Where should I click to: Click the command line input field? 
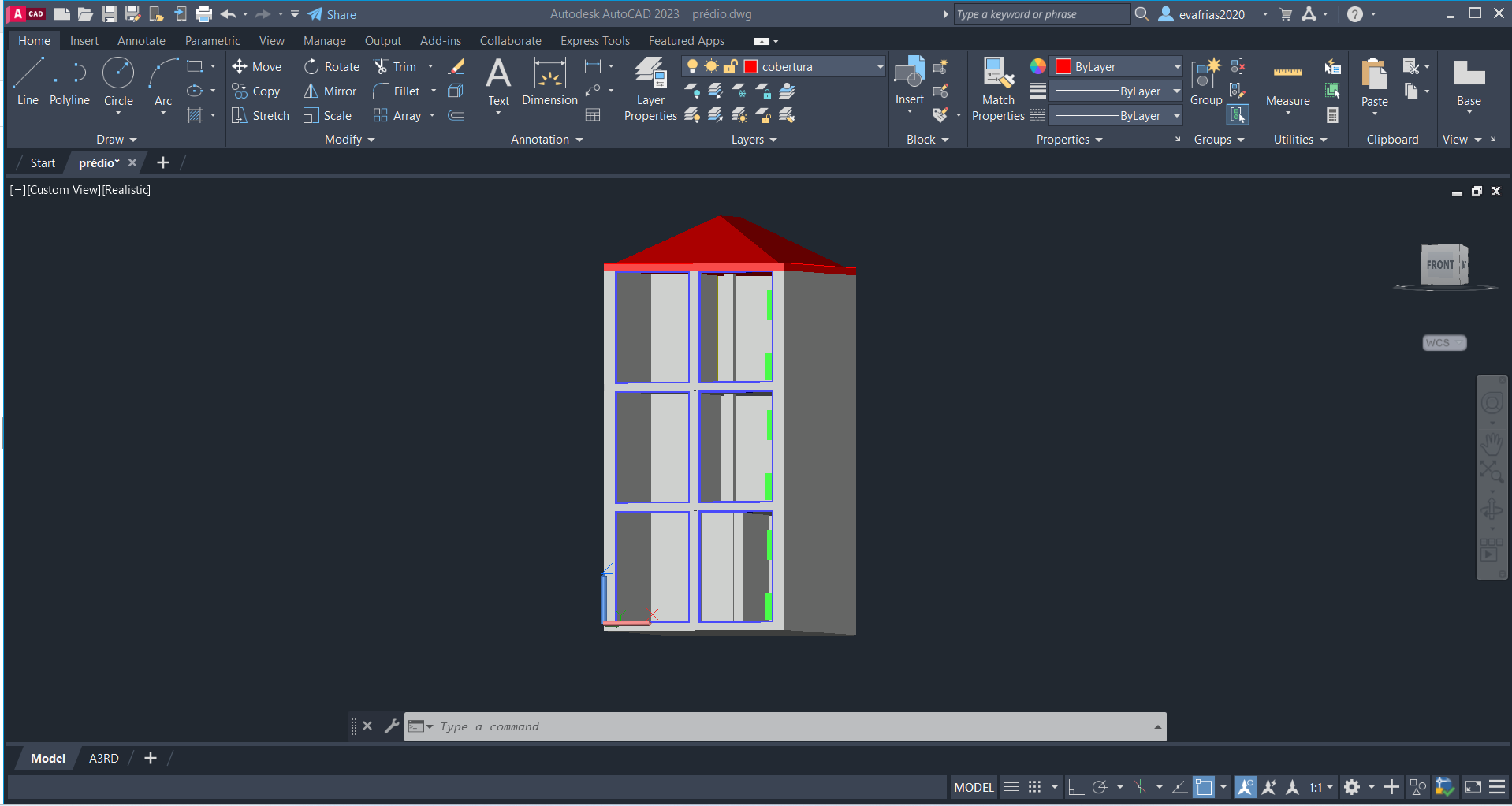point(788,726)
